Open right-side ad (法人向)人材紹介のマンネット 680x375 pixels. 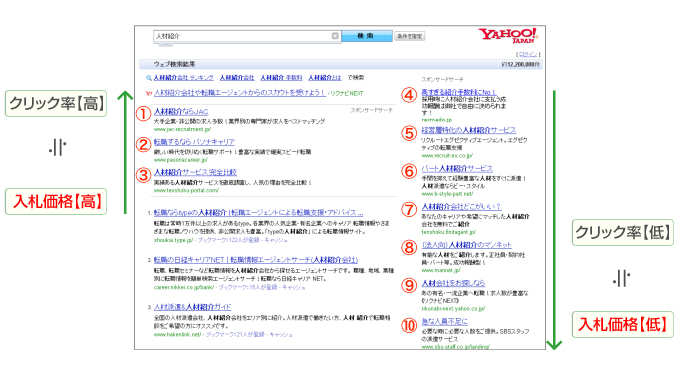pos(467,245)
